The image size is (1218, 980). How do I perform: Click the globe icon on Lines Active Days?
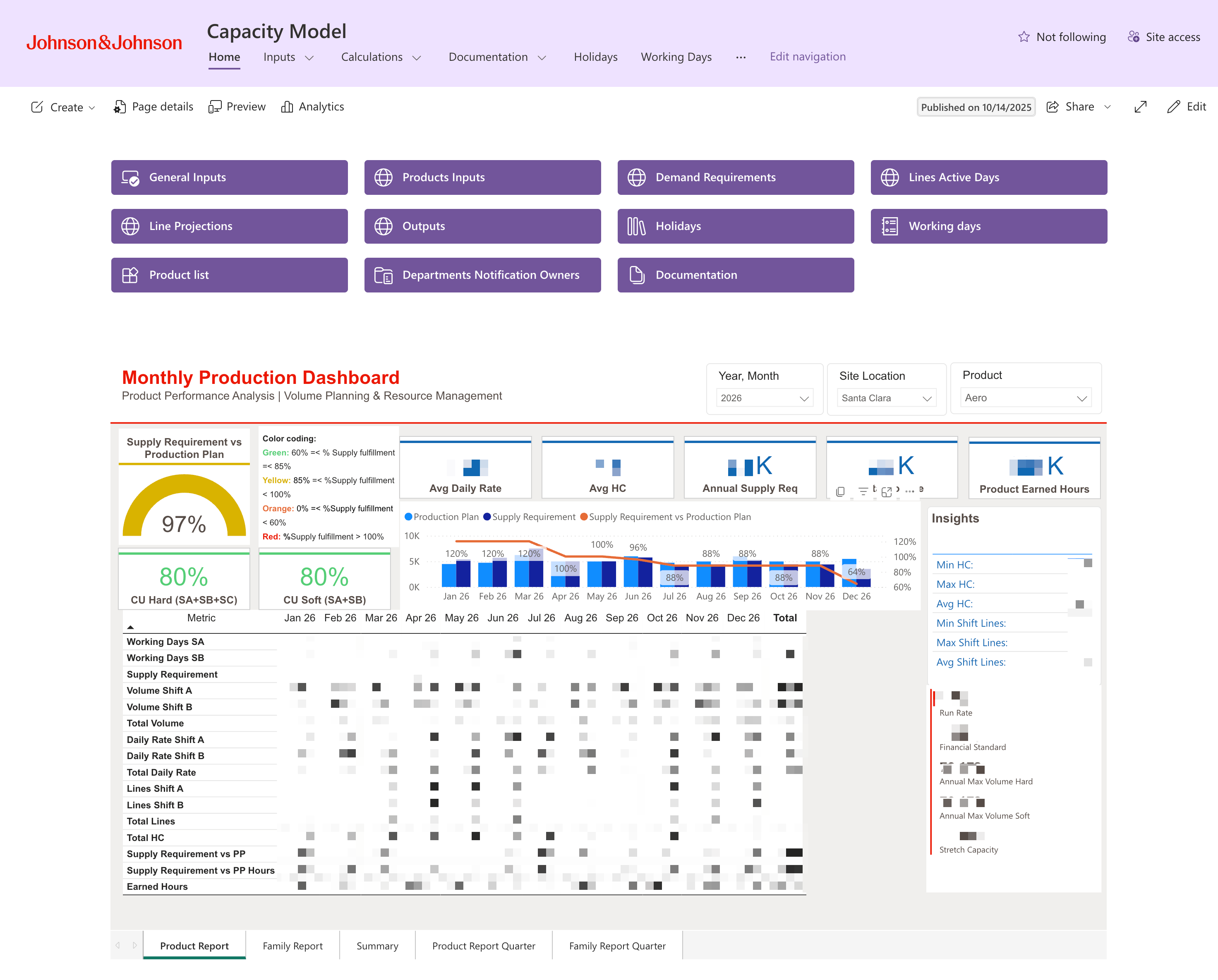pyautogui.click(x=890, y=177)
